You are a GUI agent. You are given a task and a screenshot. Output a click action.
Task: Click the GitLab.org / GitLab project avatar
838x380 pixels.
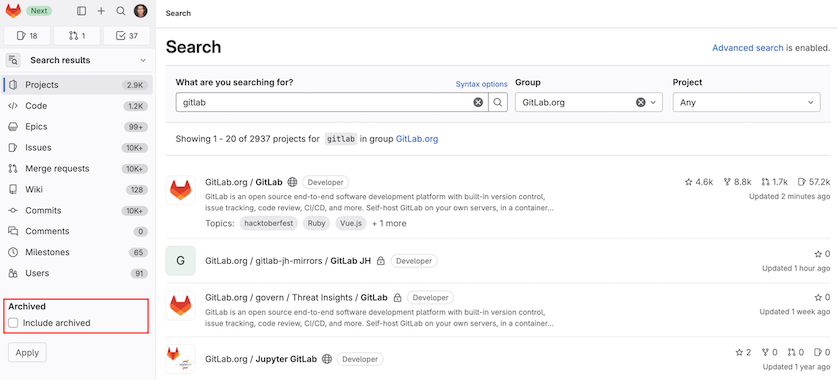tap(181, 190)
